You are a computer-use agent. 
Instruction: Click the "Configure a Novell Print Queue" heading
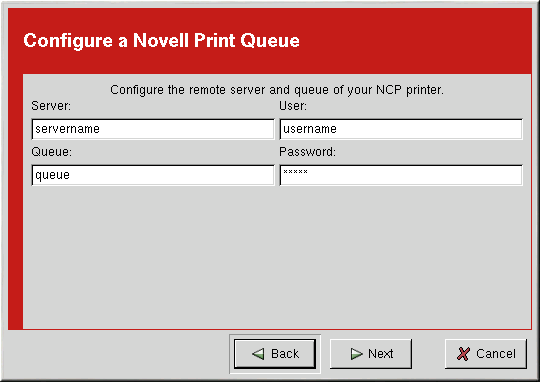(x=162, y=40)
